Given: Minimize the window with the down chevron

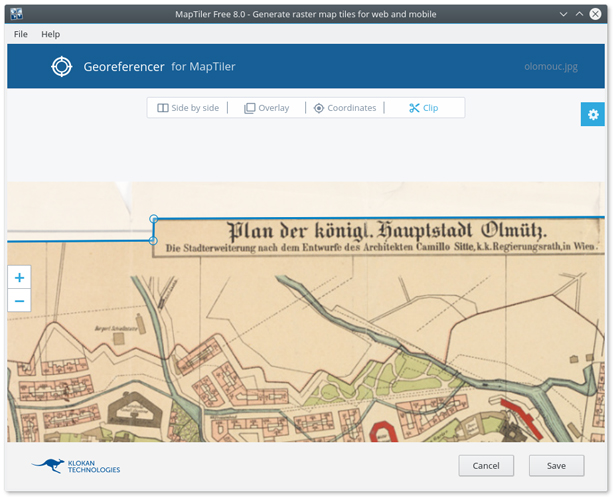Looking at the screenshot, I should click(563, 14).
